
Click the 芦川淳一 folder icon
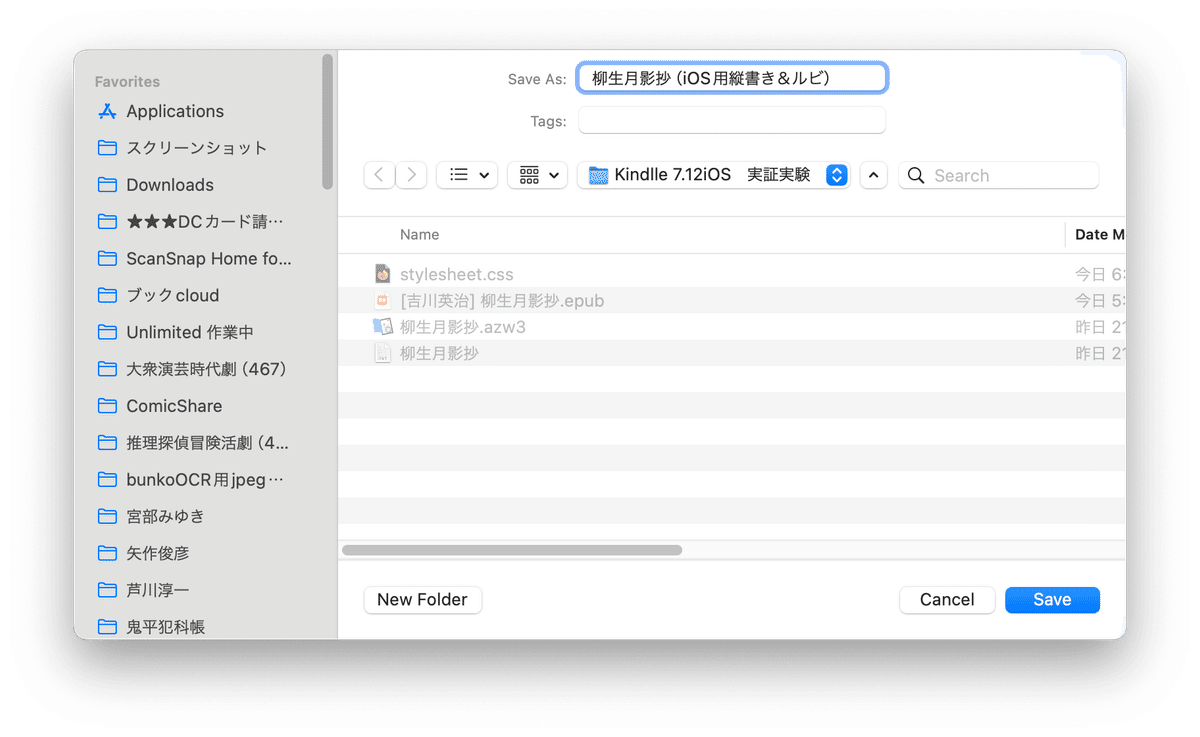click(108, 590)
